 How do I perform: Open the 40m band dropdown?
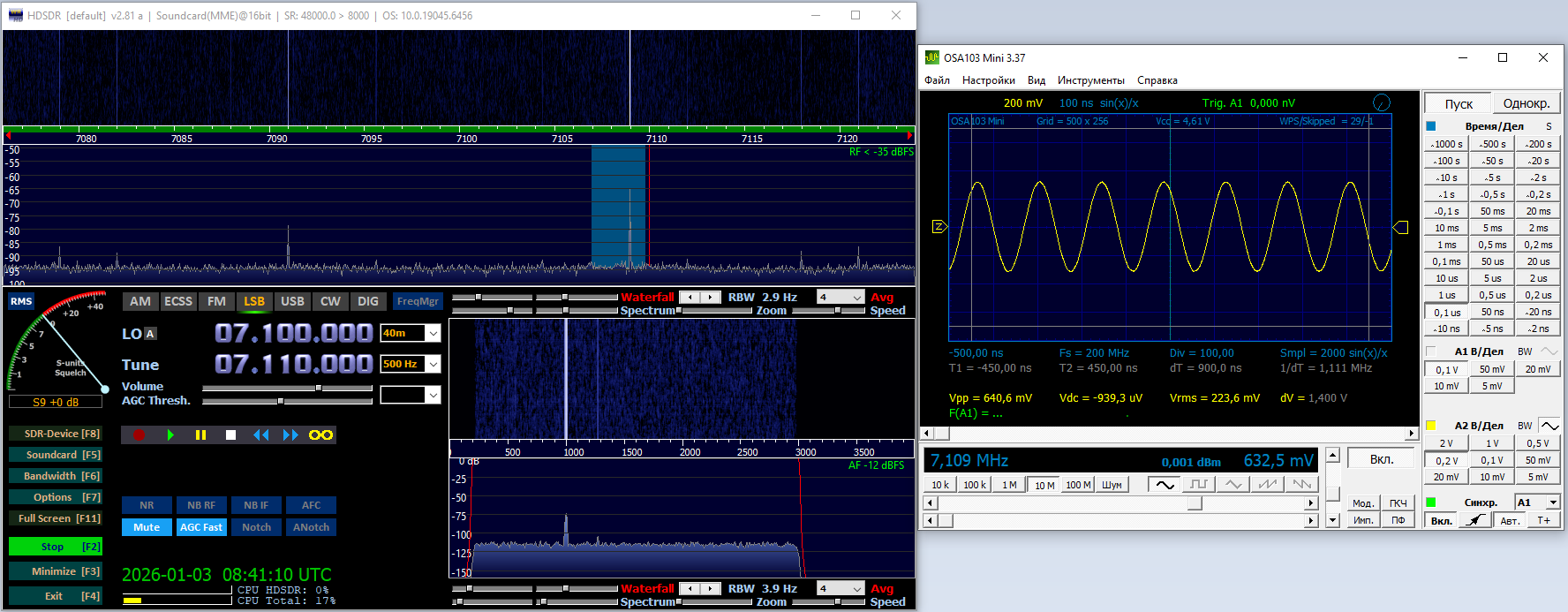click(433, 333)
